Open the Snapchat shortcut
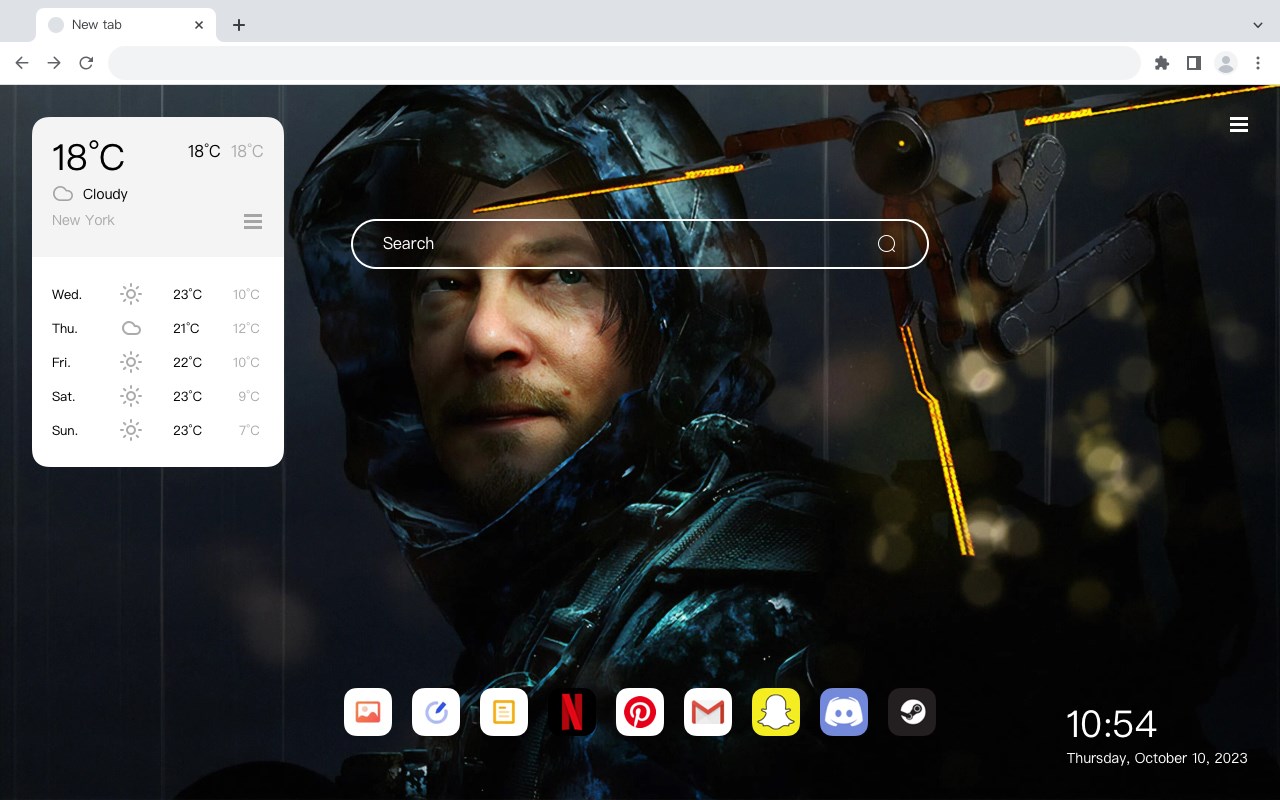Screen dimensions: 1280x800 click(776, 712)
